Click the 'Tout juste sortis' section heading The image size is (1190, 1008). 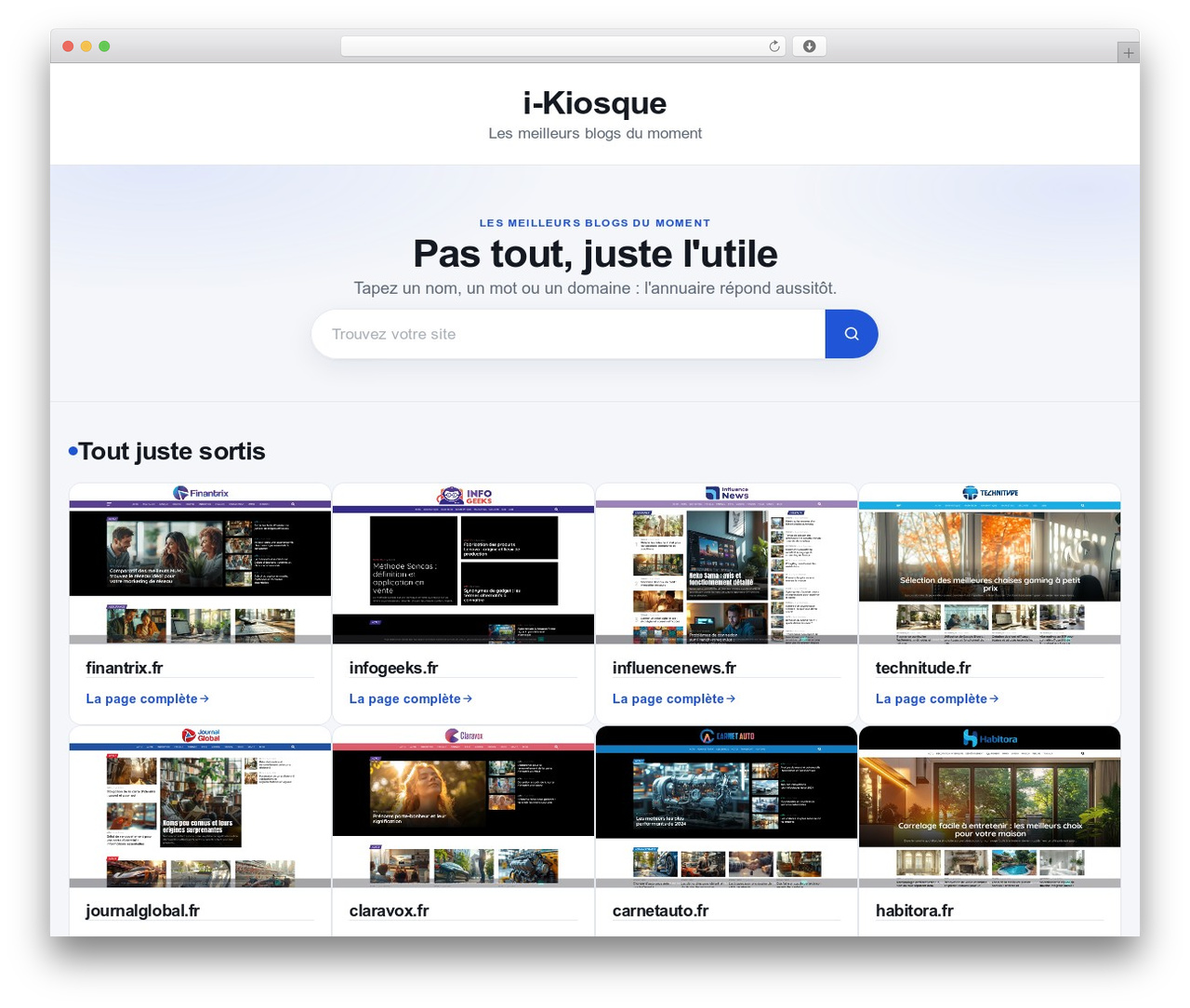tap(172, 451)
